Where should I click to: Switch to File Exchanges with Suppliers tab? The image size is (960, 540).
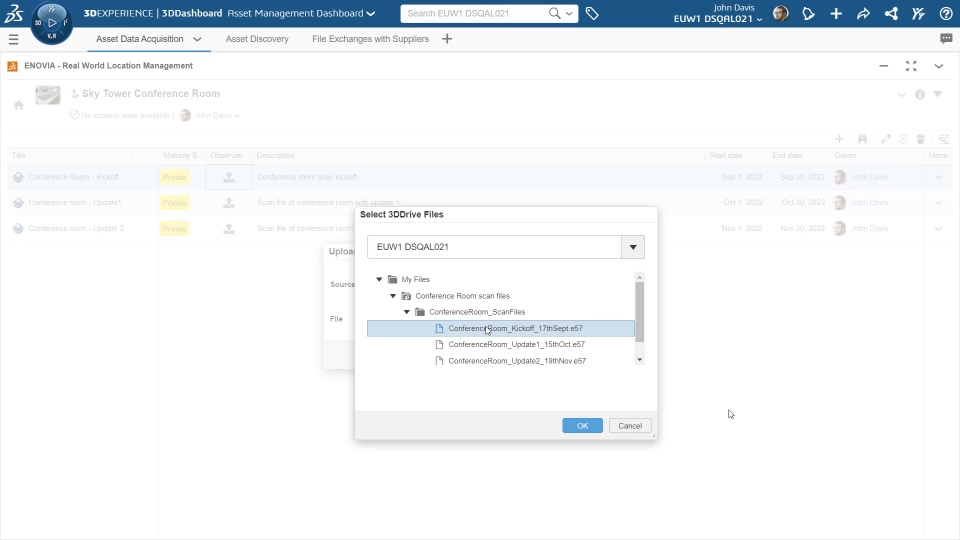pyautogui.click(x=370, y=39)
